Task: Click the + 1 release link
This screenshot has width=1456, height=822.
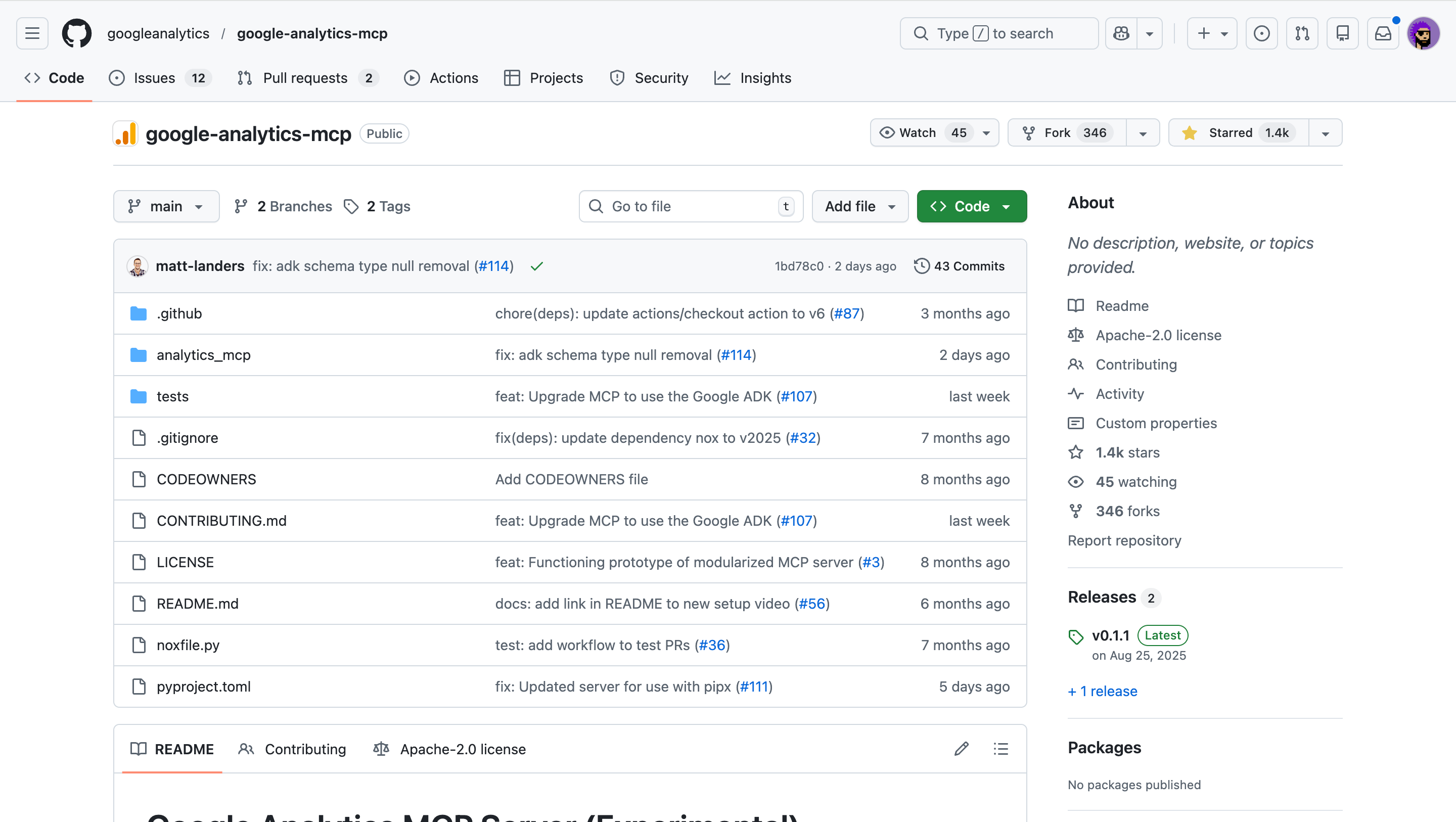Action: point(1102,691)
